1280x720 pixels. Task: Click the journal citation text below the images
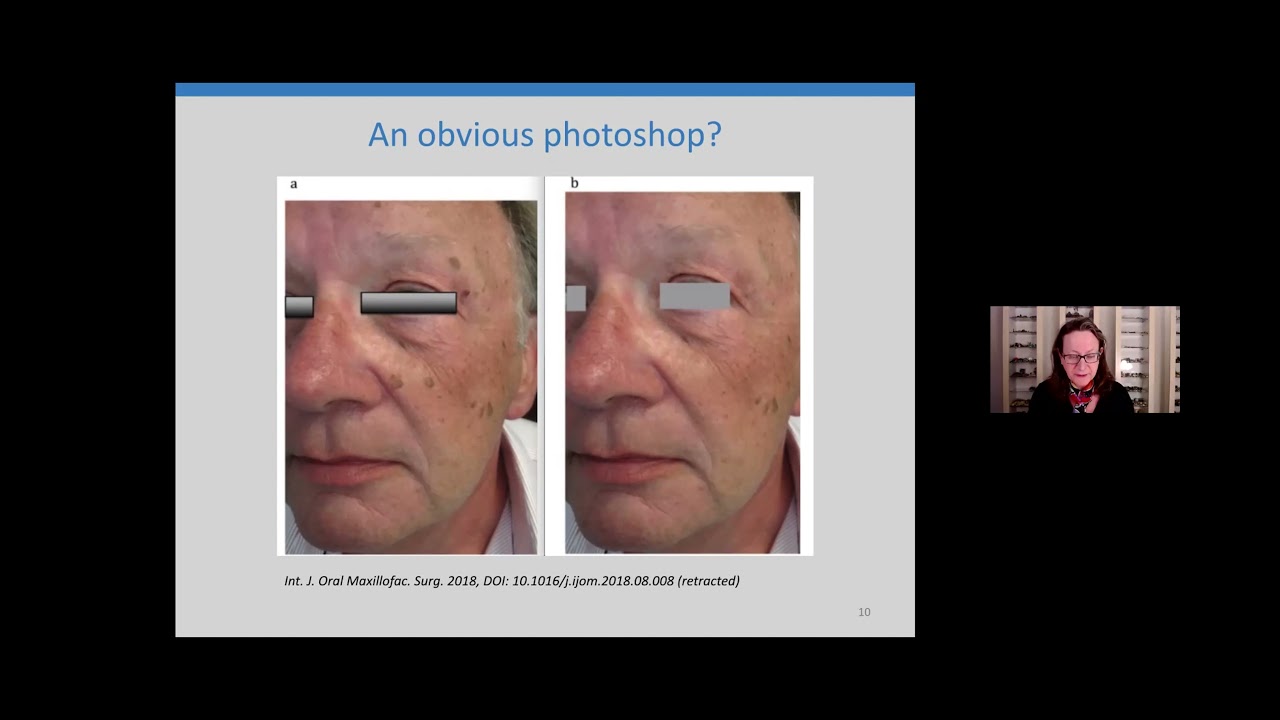point(512,581)
